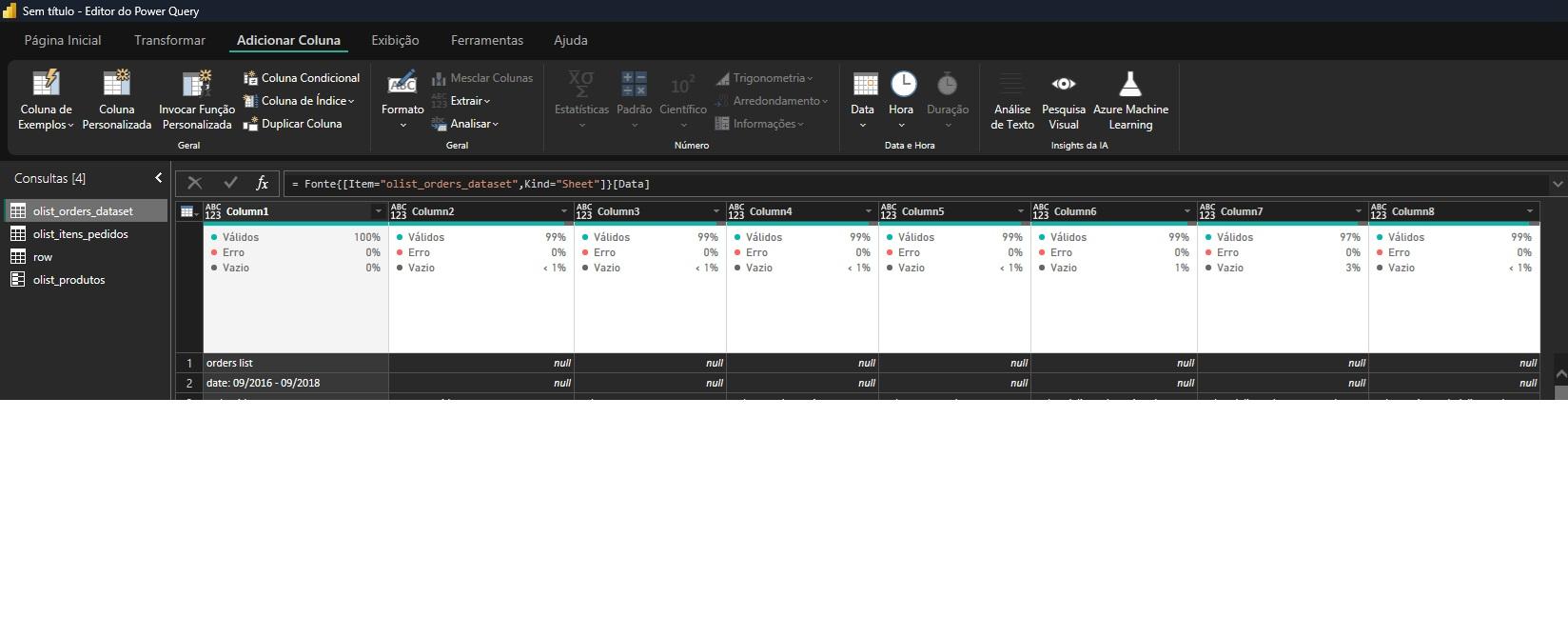Click the Científico icon
This screenshot has width=1568, height=617.
click(x=683, y=84)
